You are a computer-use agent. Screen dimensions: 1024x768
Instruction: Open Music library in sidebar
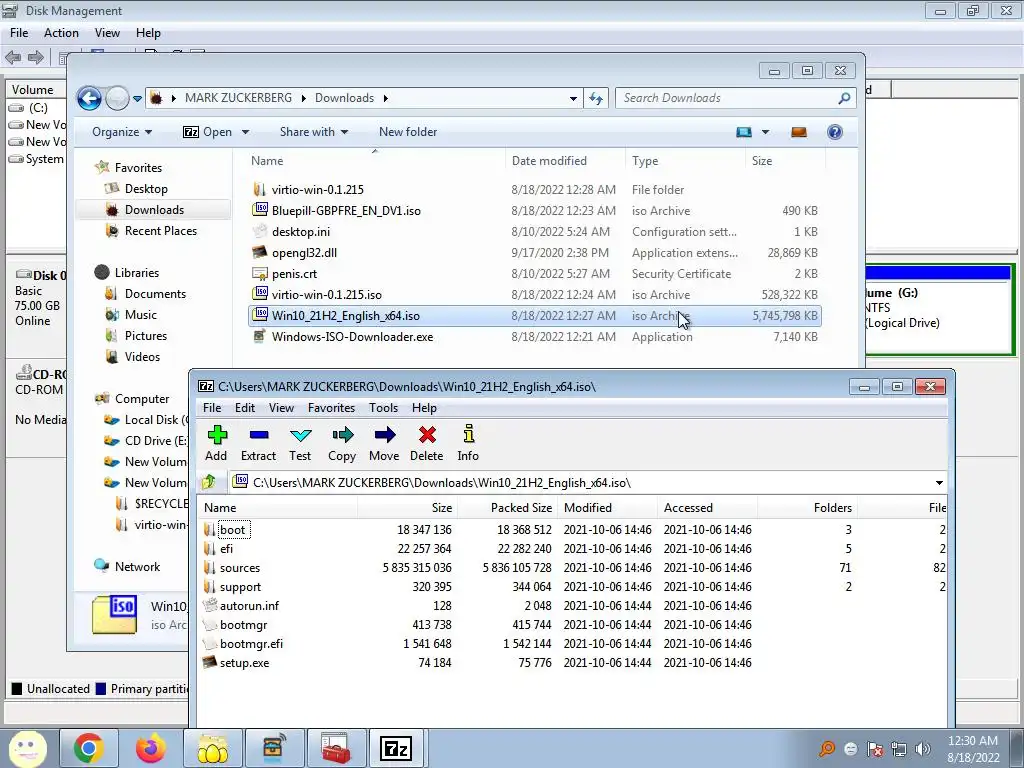140,315
